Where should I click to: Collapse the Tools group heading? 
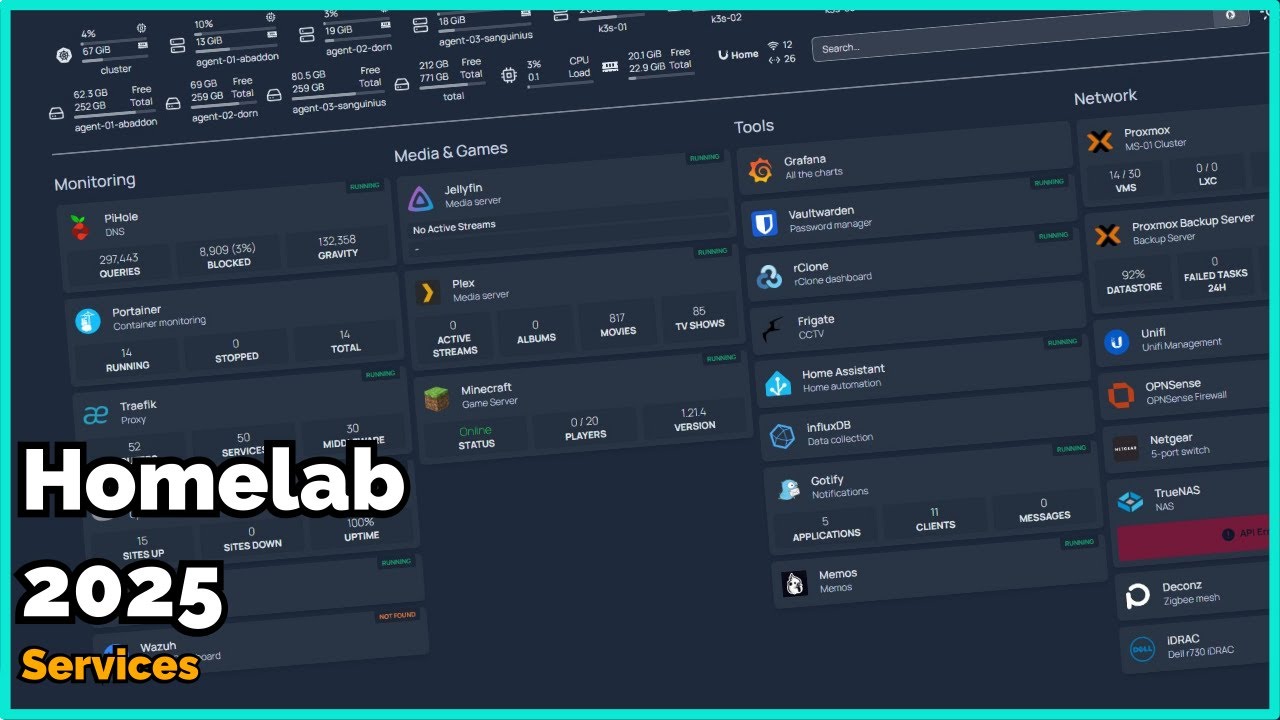[754, 127]
